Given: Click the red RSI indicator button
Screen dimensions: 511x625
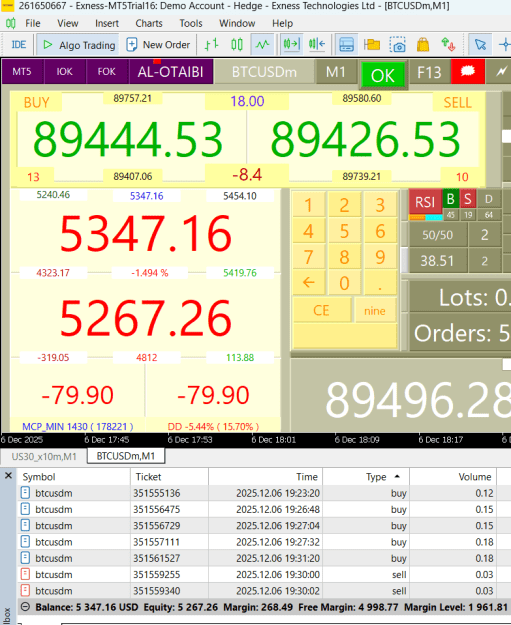Looking at the screenshot, I should [425, 202].
